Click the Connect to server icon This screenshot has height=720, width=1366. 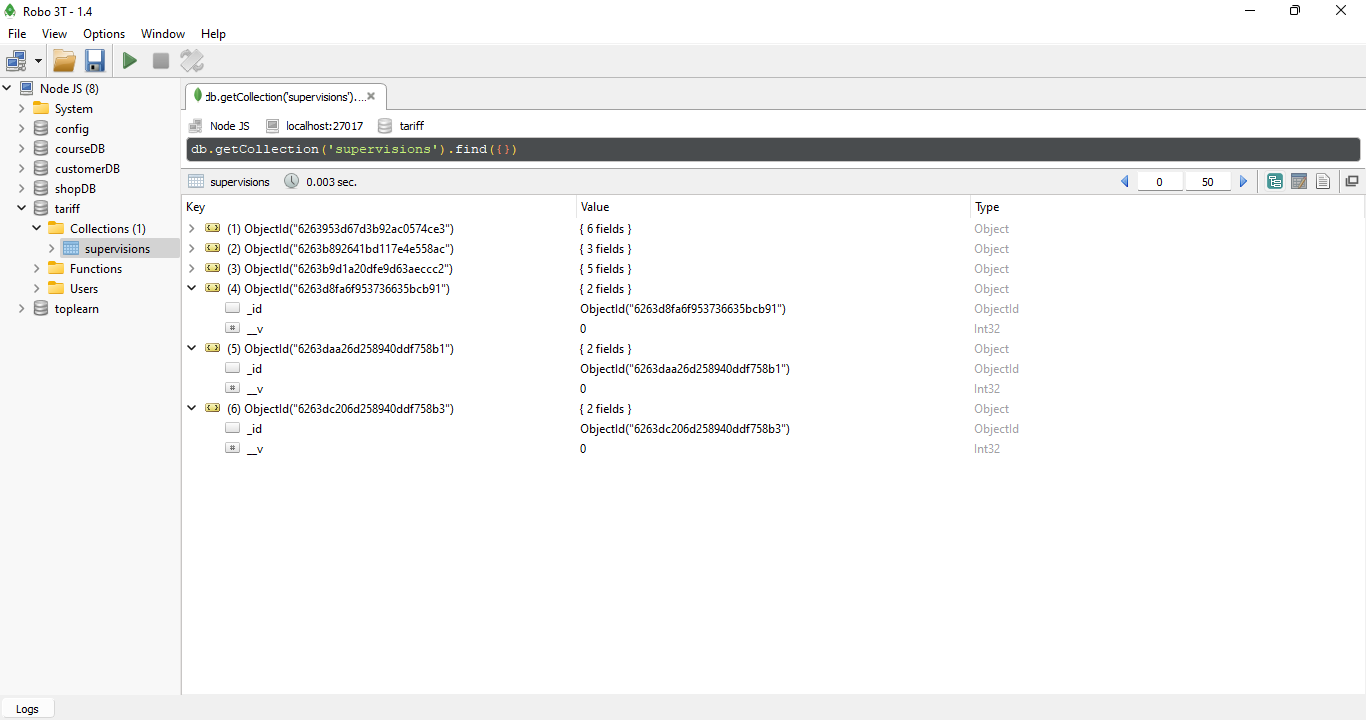pos(17,61)
